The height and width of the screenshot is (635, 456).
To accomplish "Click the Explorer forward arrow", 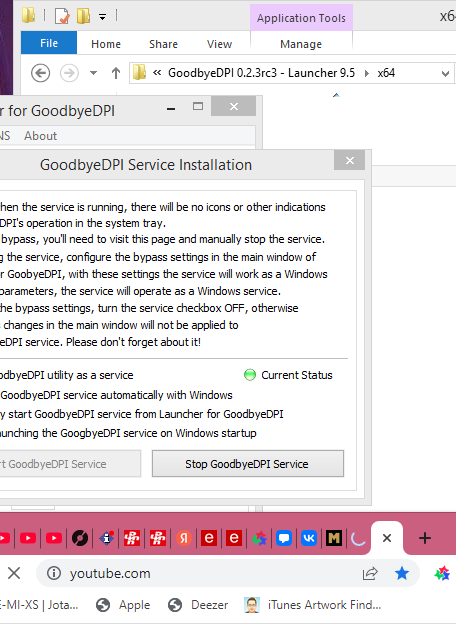I will pyautogui.click(x=69, y=73).
